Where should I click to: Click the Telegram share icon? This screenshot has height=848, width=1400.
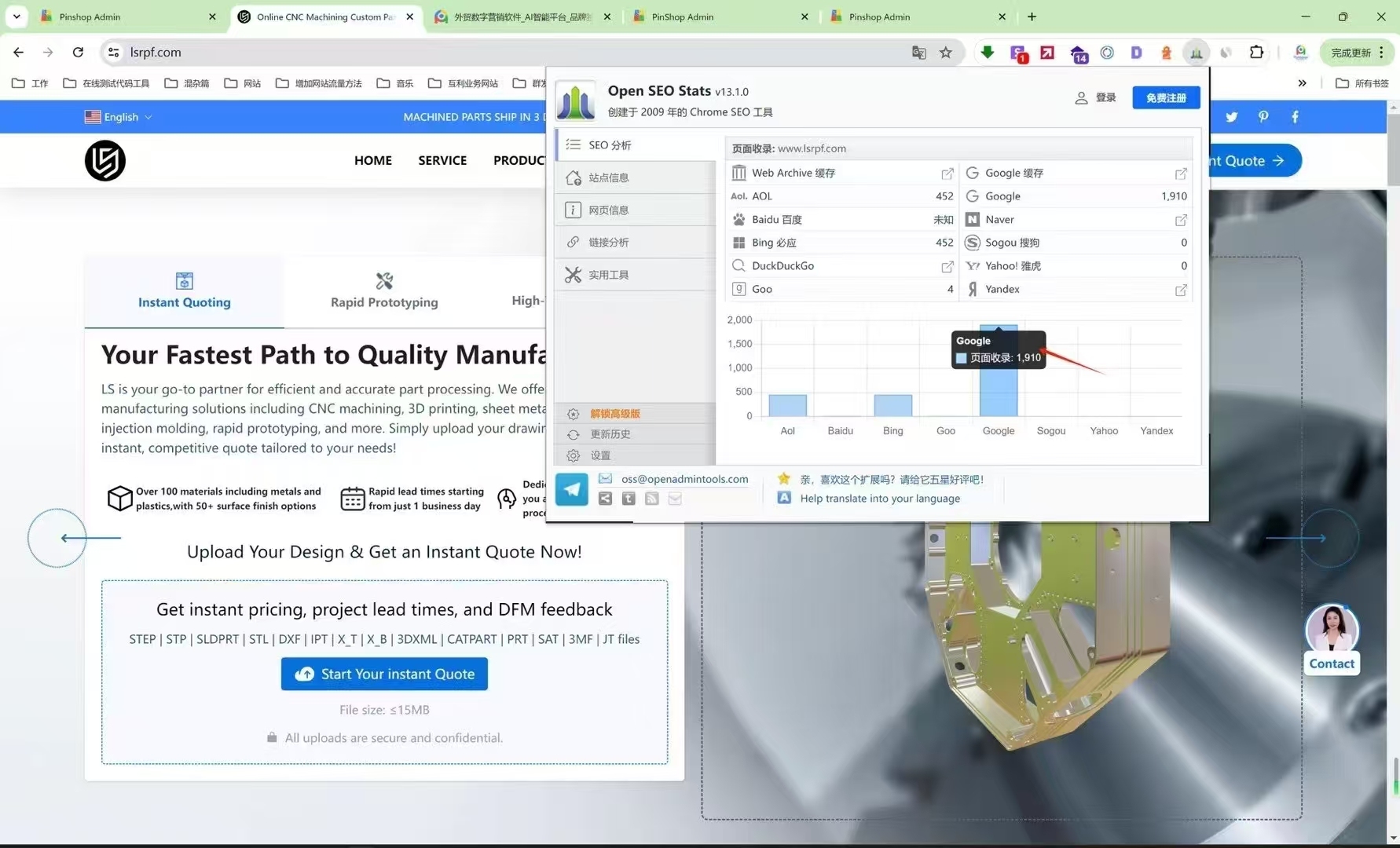point(571,490)
